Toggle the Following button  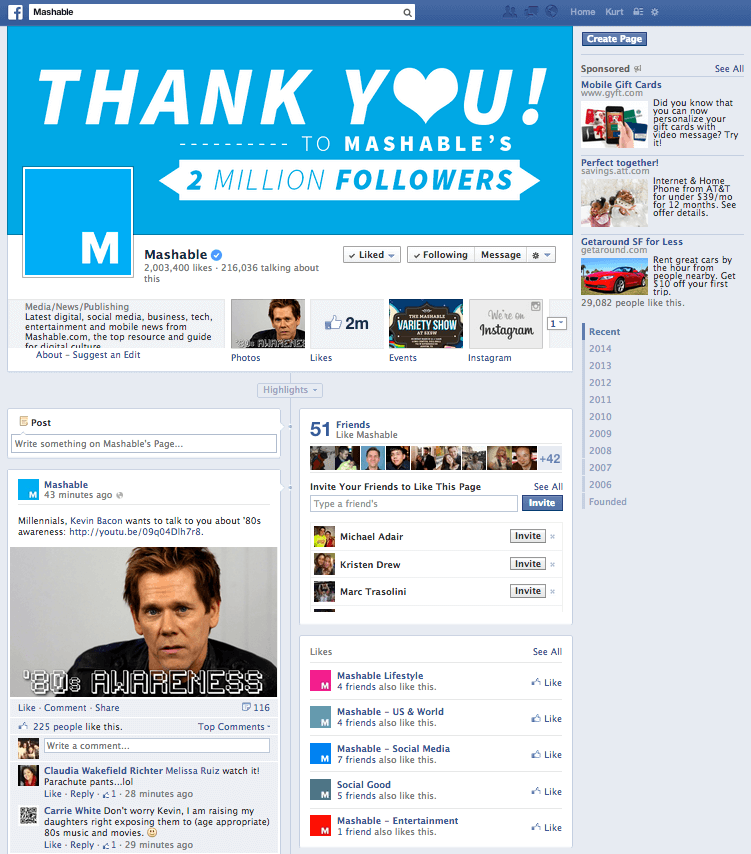439,255
